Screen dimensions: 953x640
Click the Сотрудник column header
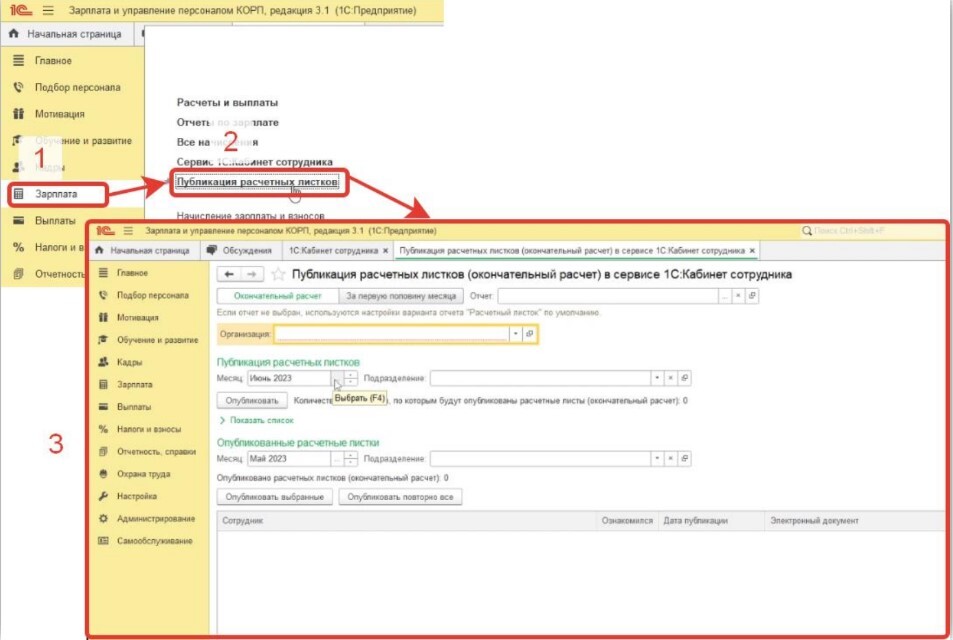tap(407, 521)
